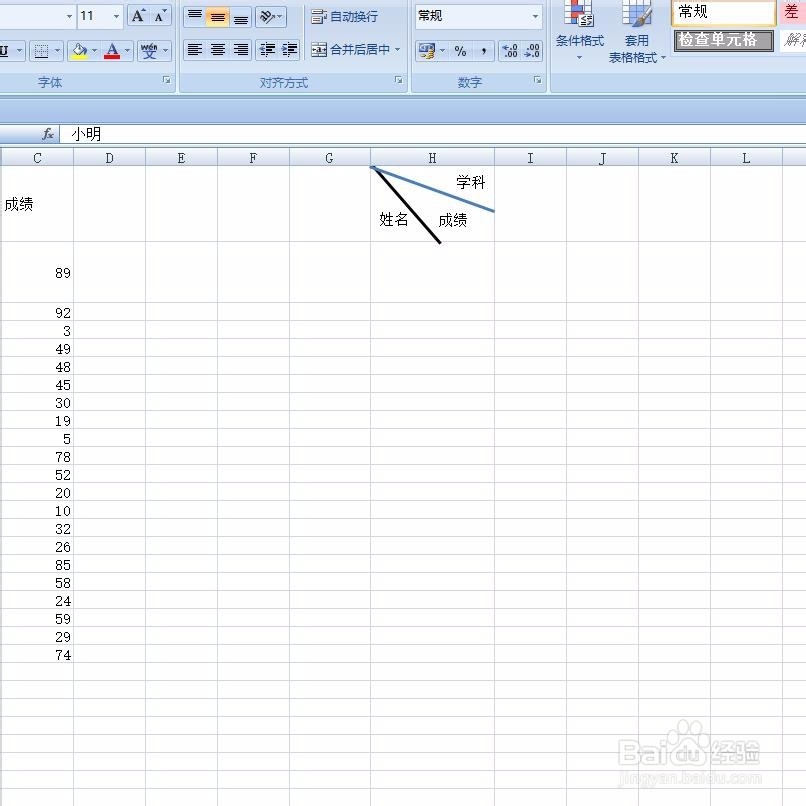Open underline style dropdown arrow
The width and height of the screenshot is (806, 806).
[x=20, y=50]
